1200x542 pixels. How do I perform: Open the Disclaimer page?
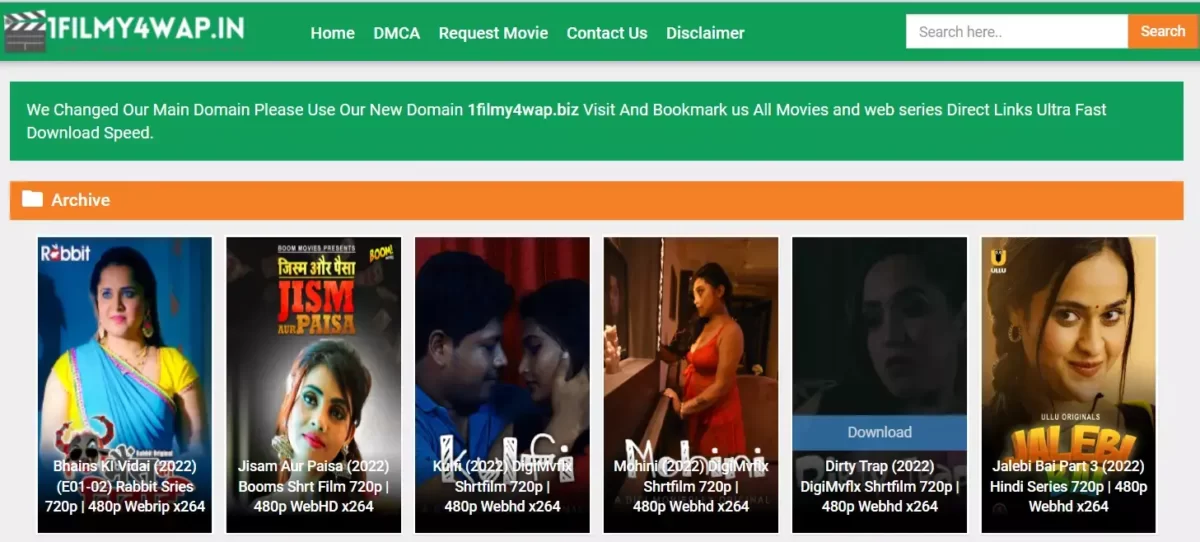(x=705, y=33)
